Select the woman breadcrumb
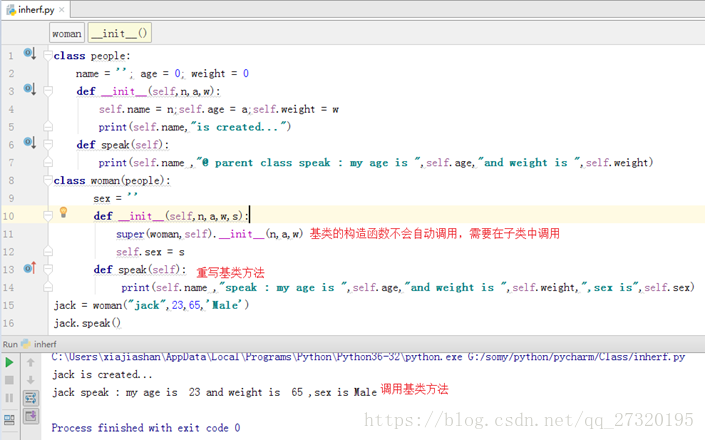Screen dimensions: 705x440 tap(67, 34)
